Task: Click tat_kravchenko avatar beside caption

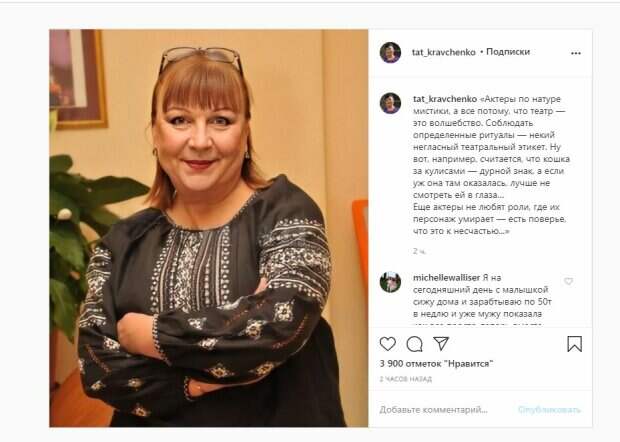Action: [390, 103]
